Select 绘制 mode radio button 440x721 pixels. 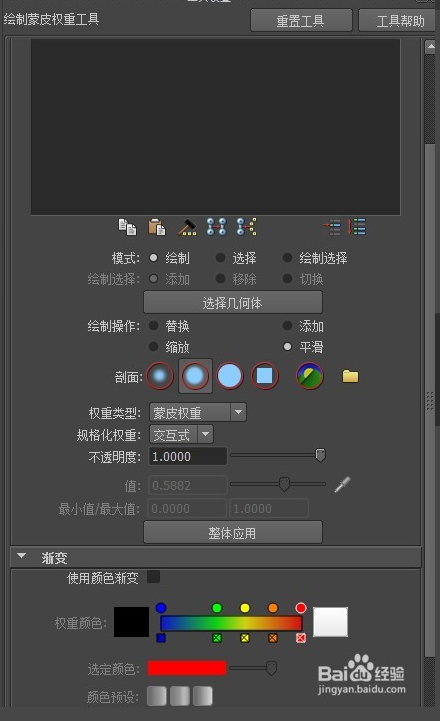click(x=154, y=258)
